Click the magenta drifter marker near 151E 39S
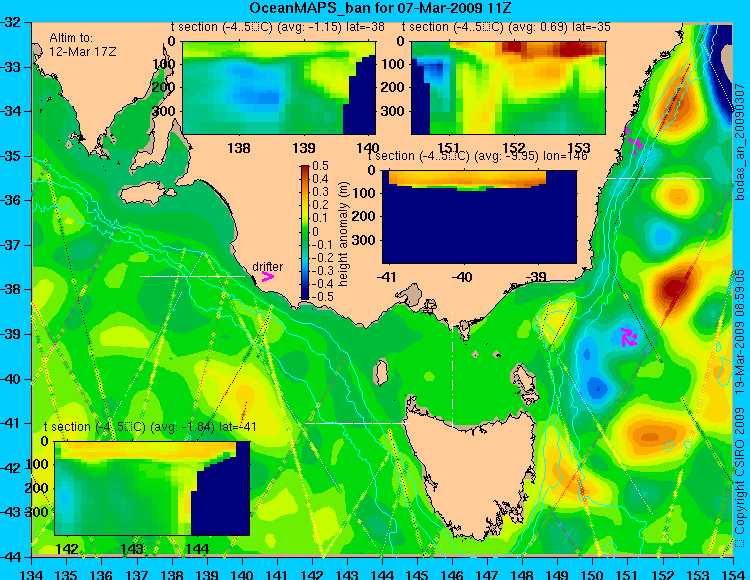 pos(629,337)
